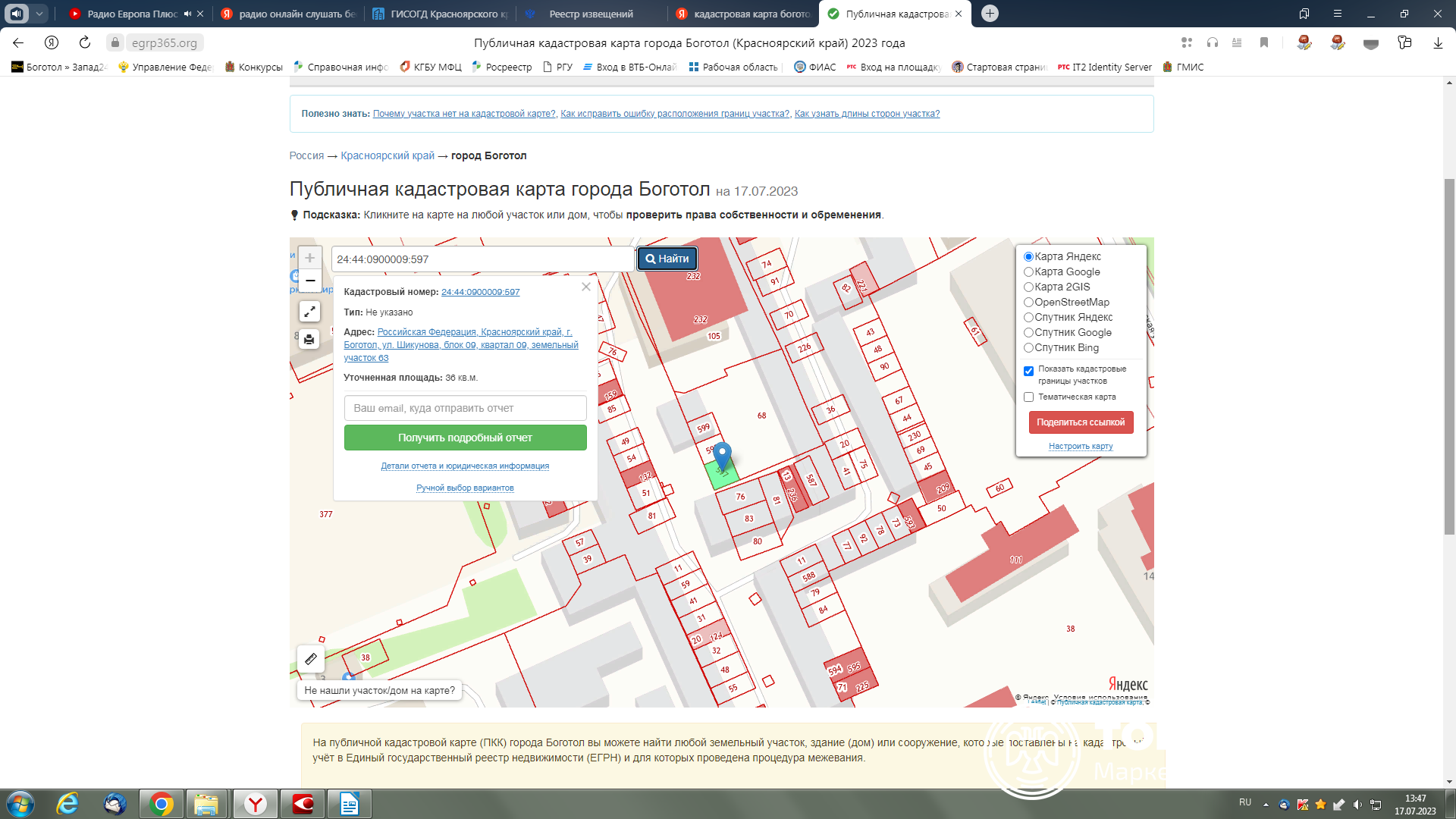Activate the ruler measurement tool
The height and width of the screenshot is (819, 1456).
[310, 659]
